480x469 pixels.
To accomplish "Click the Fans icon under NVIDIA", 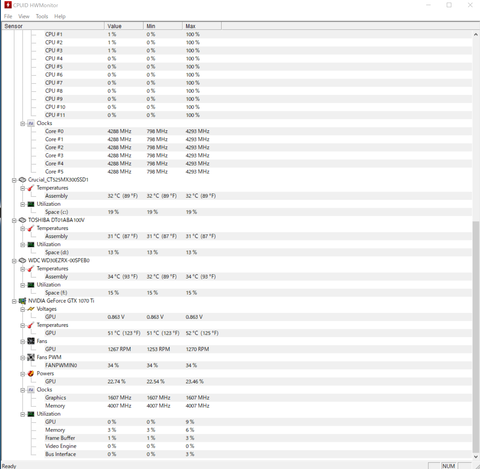I will [x=31, y=341].
